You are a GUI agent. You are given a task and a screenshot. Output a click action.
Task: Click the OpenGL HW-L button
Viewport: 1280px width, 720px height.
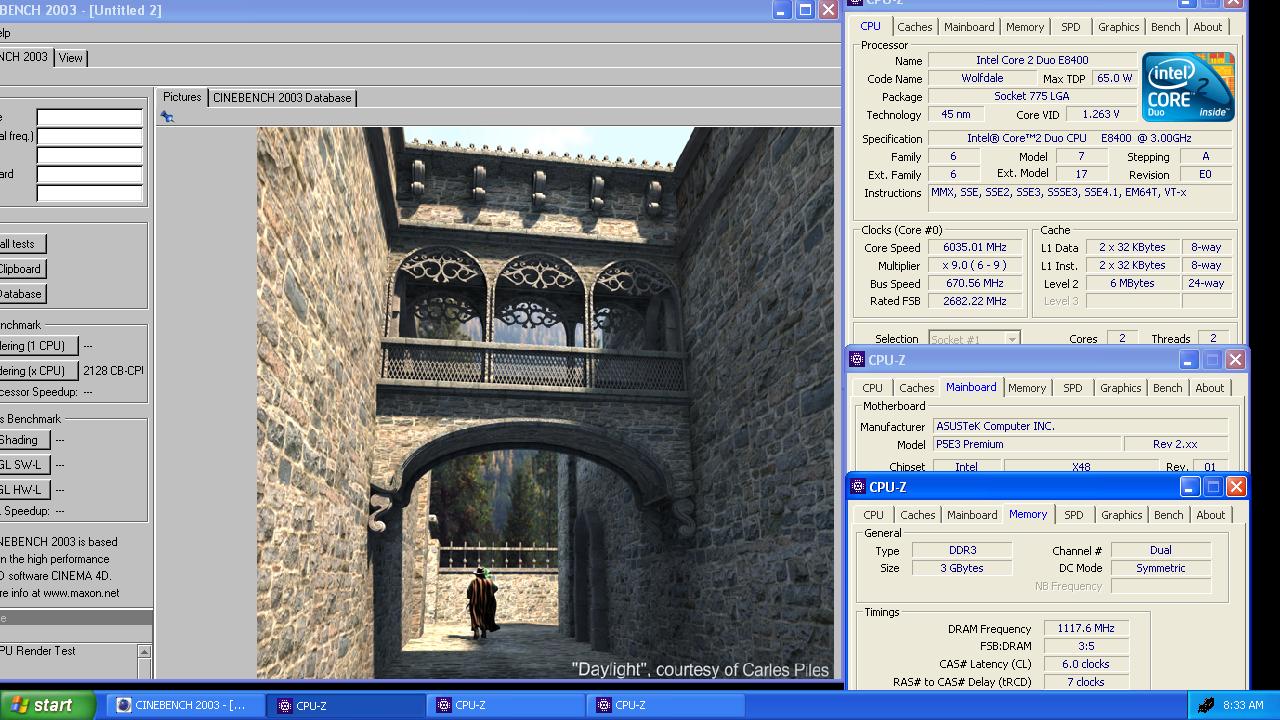24,490
